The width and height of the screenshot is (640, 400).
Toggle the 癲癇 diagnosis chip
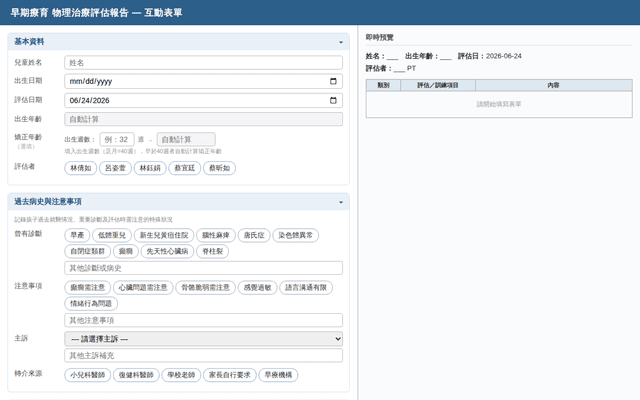126,251
